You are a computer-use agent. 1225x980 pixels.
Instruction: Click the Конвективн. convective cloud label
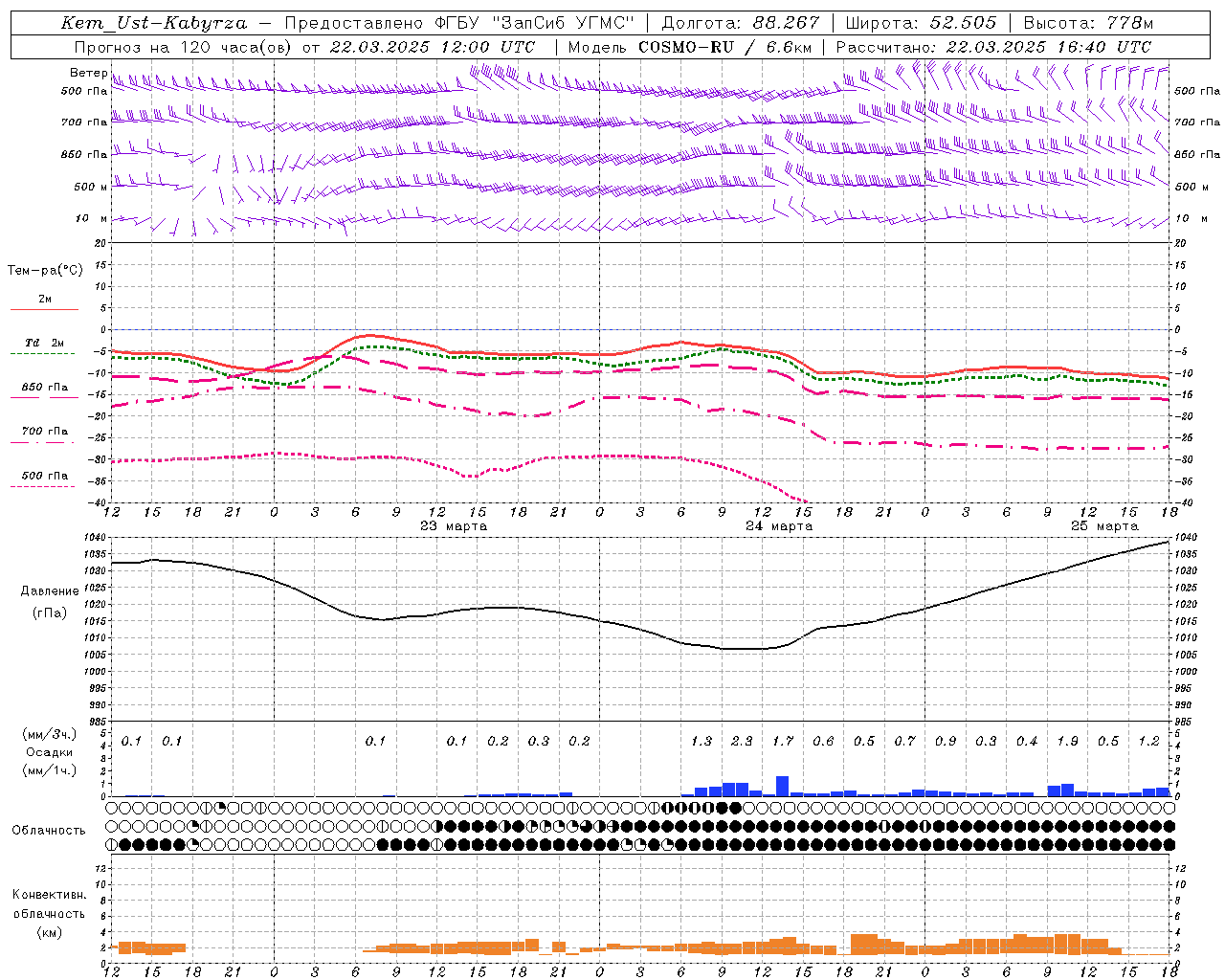[49, 895]
